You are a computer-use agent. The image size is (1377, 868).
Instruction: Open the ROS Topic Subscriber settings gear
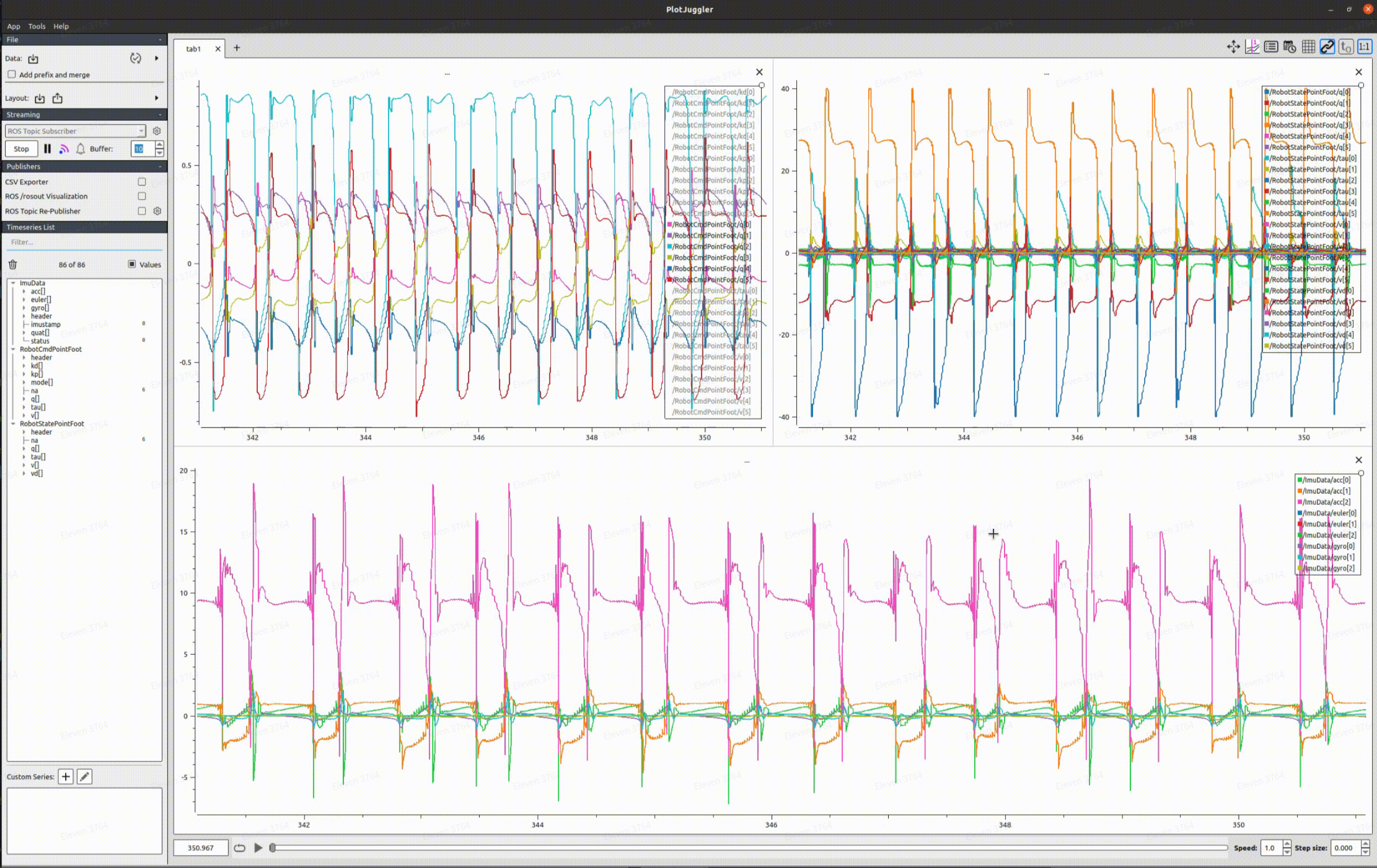157,131
